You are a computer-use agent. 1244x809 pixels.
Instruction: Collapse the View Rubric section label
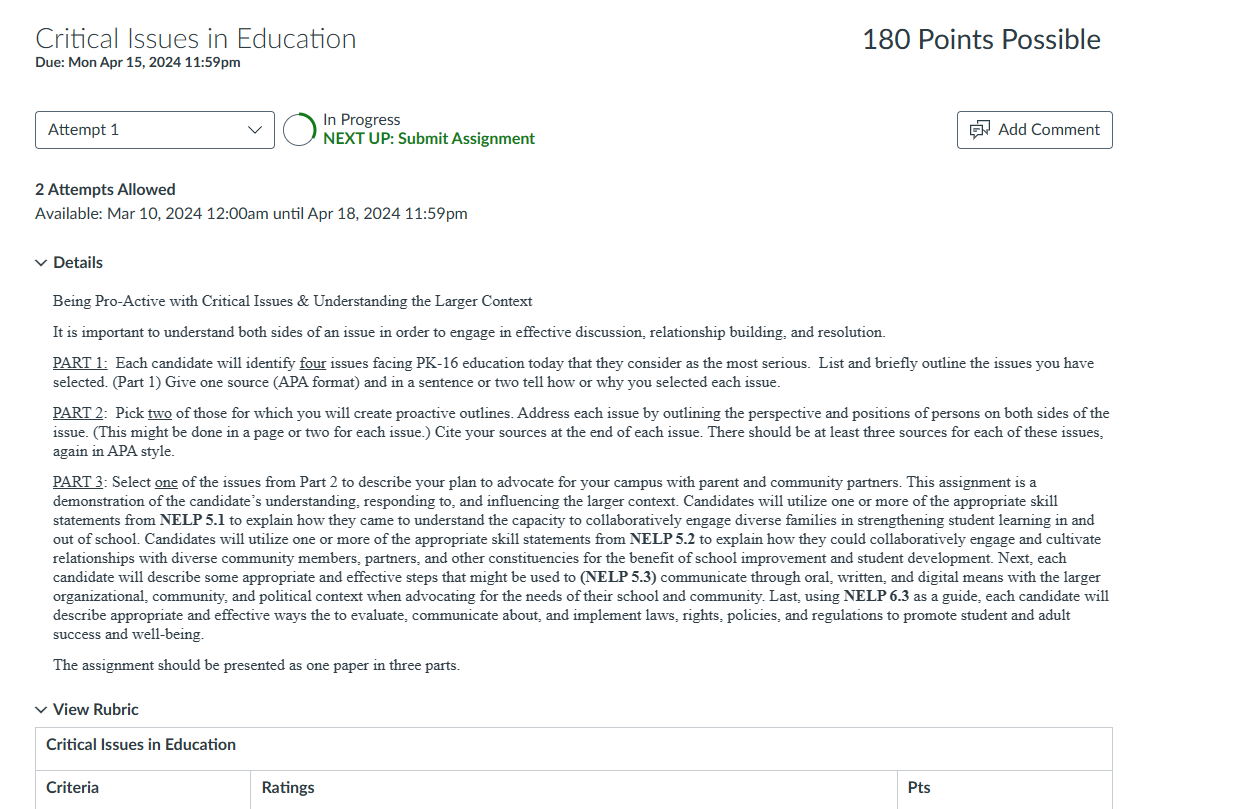(x=96, y=710)
